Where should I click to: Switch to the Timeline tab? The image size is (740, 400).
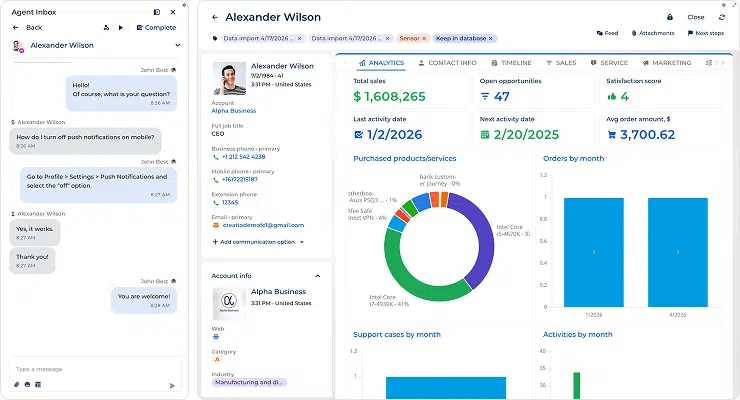point(511,63)
